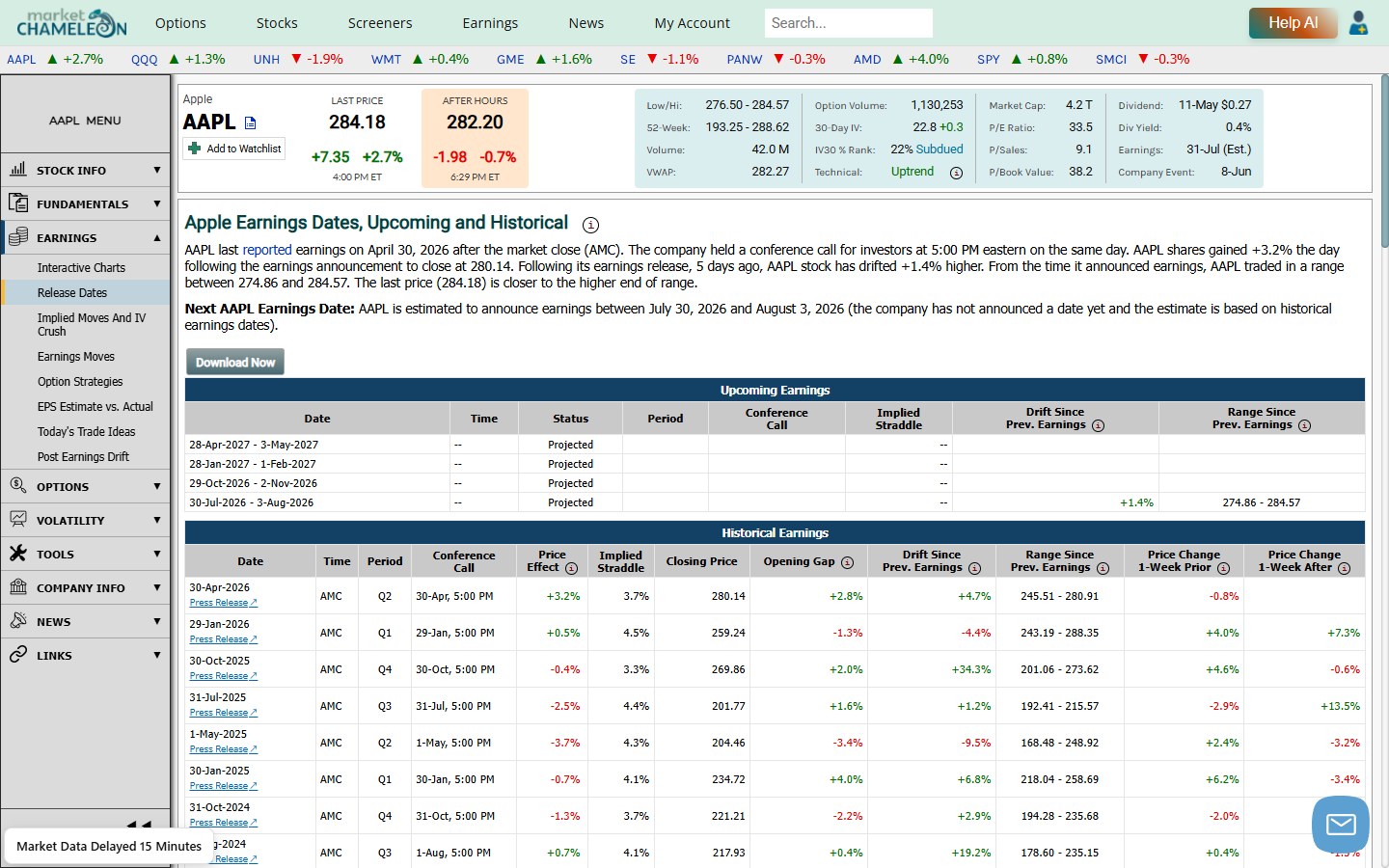This screenshot has height=868, width=1389.
Task: Click the Earnings coins stack icon
Action: click(x=18, y=236)
